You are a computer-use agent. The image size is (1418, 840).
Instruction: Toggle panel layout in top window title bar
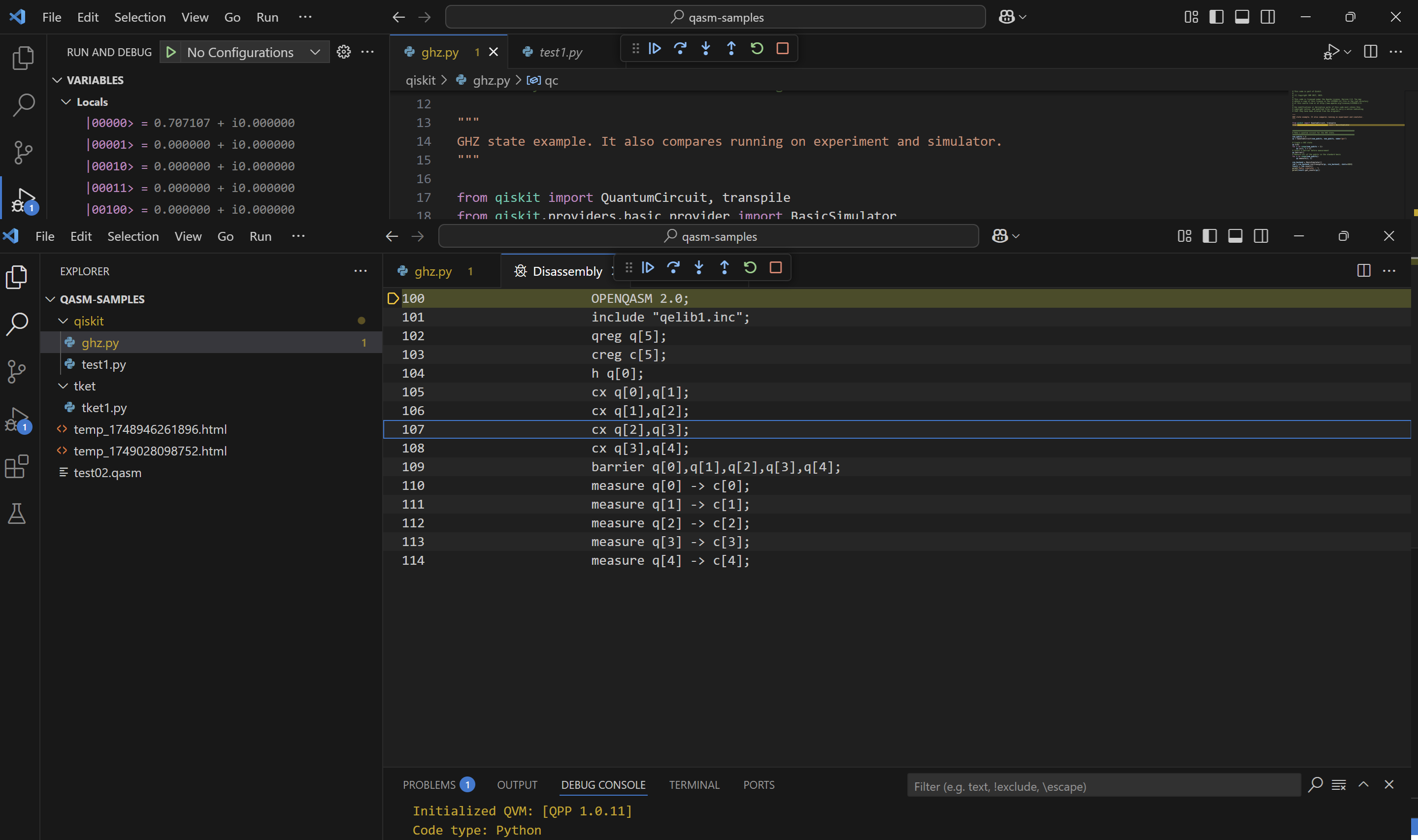[1242, 17]
